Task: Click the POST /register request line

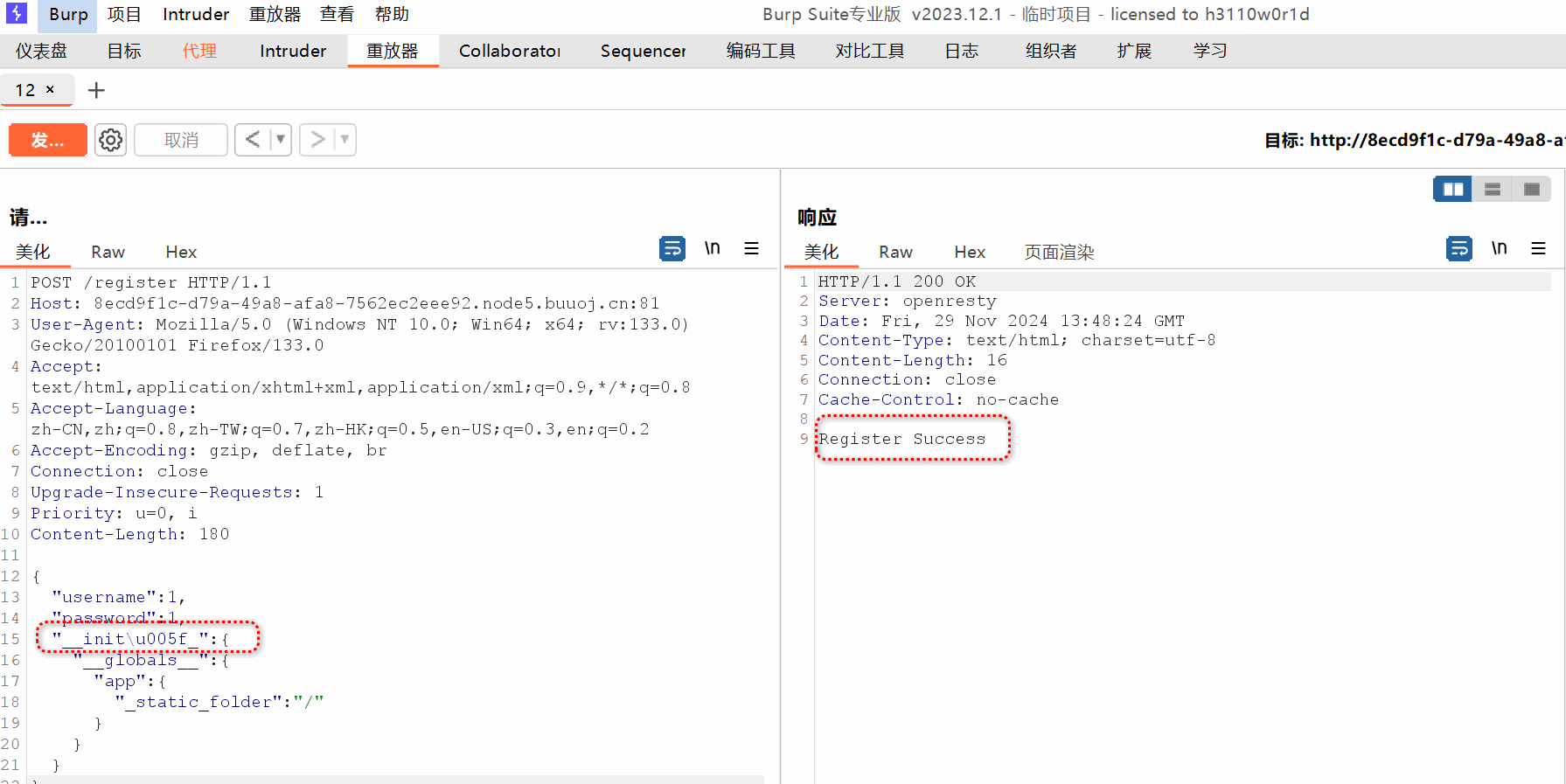Action: (x=151, y=282)
